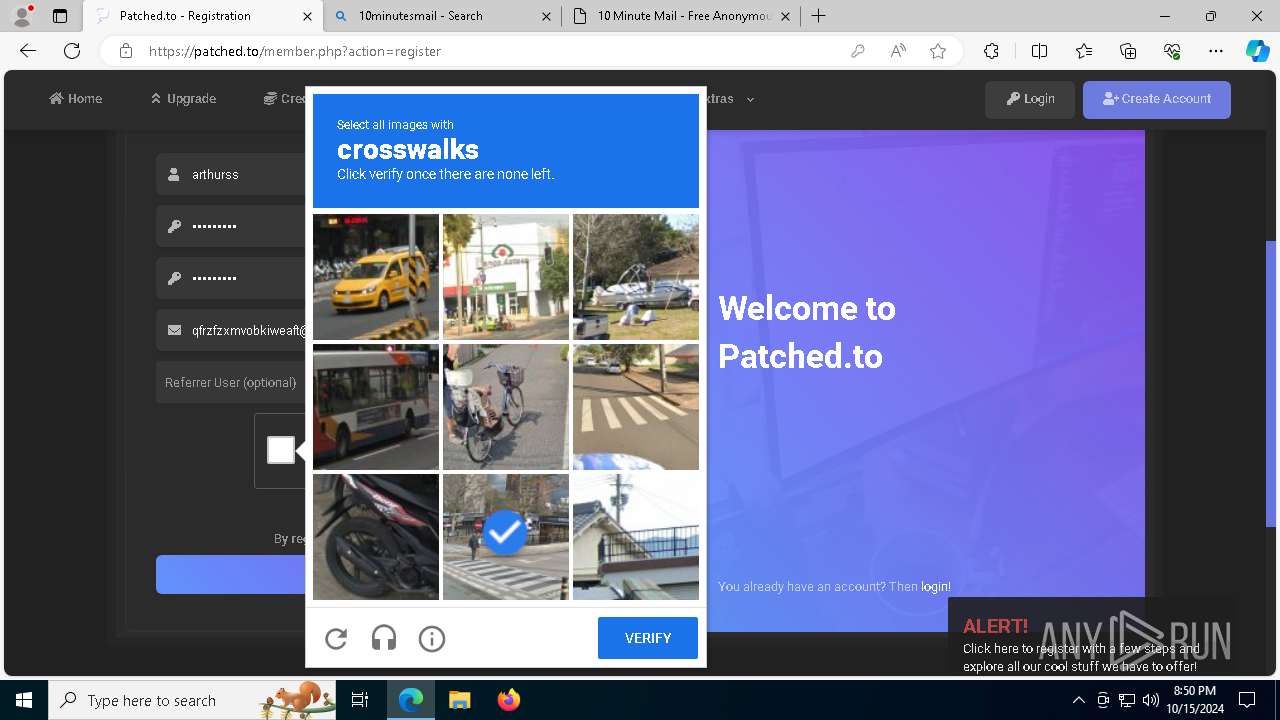
Task: Open Firefox from taskbar
Action: point(509,700)
